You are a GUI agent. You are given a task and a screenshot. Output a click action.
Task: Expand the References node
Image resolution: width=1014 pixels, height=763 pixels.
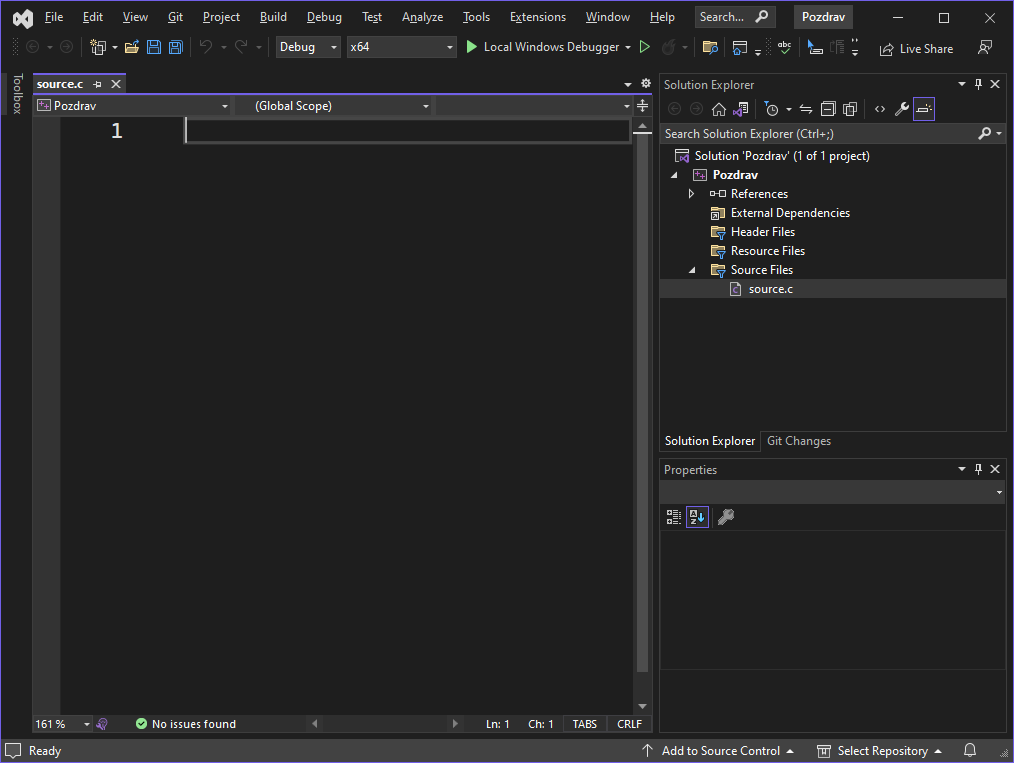click(691, 194)
